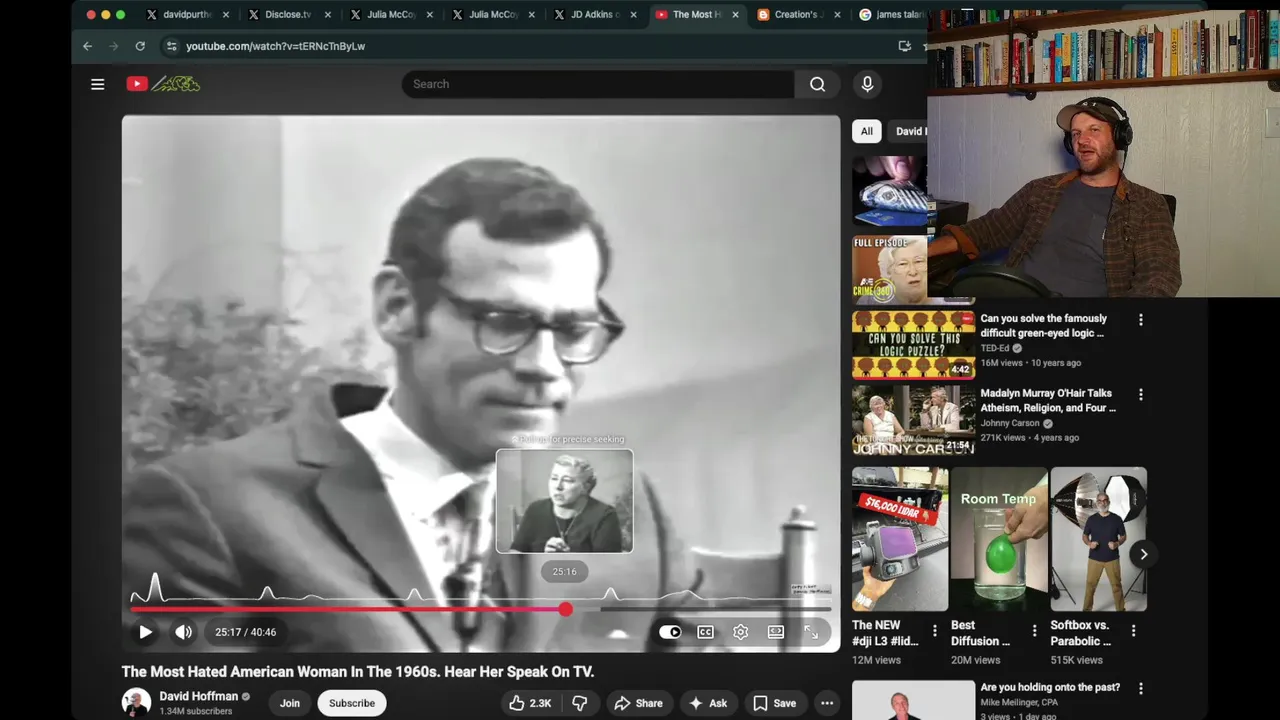This screenshot has height=720, width=1280.
Task: Open the YouTube hamburger guide menu
Action: coord(97,84)
